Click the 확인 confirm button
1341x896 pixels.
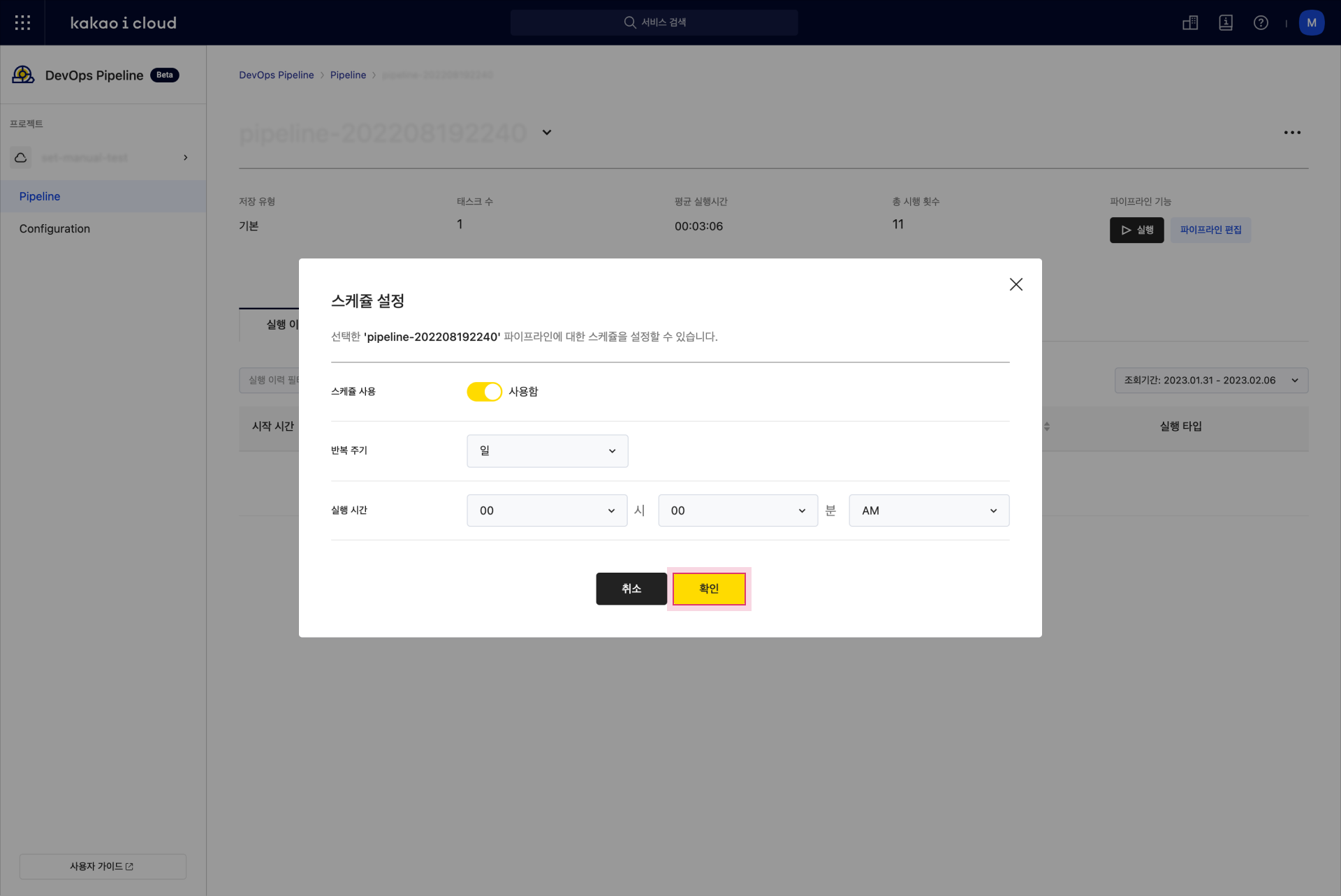tap(709, 589)
